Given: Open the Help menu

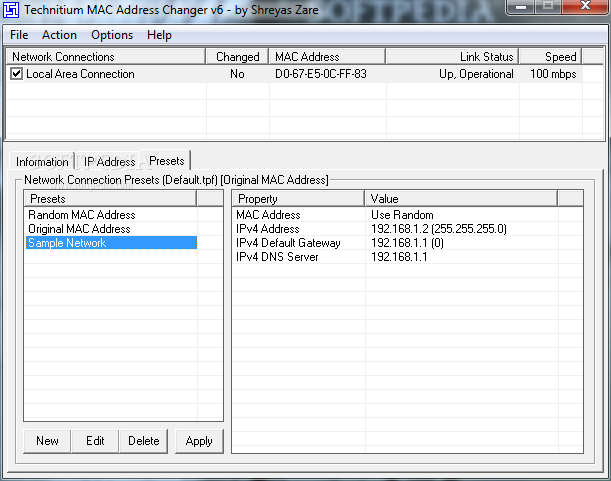Looking at the screenshot, I should coord(159,35).
